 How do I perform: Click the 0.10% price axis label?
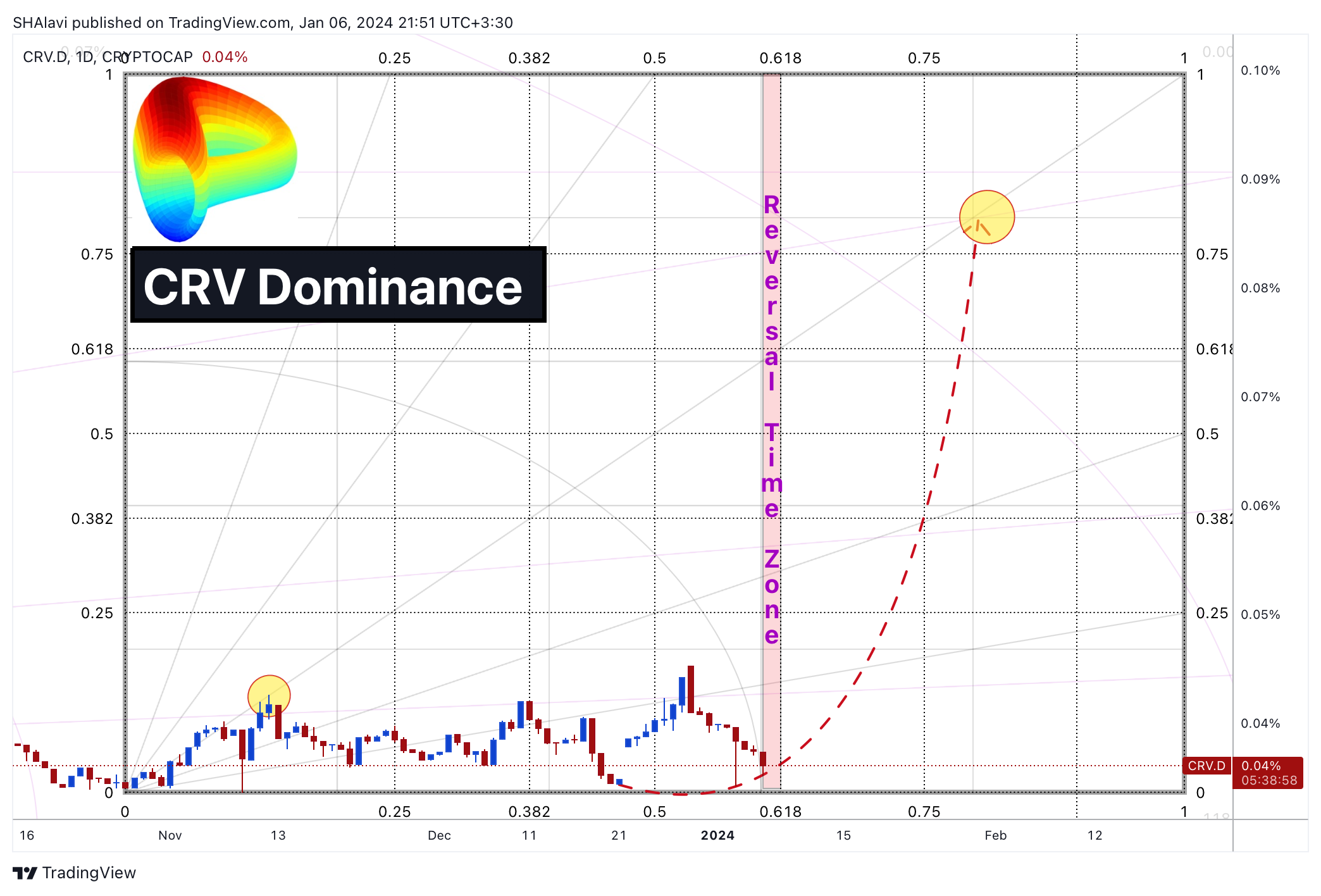1260,70
